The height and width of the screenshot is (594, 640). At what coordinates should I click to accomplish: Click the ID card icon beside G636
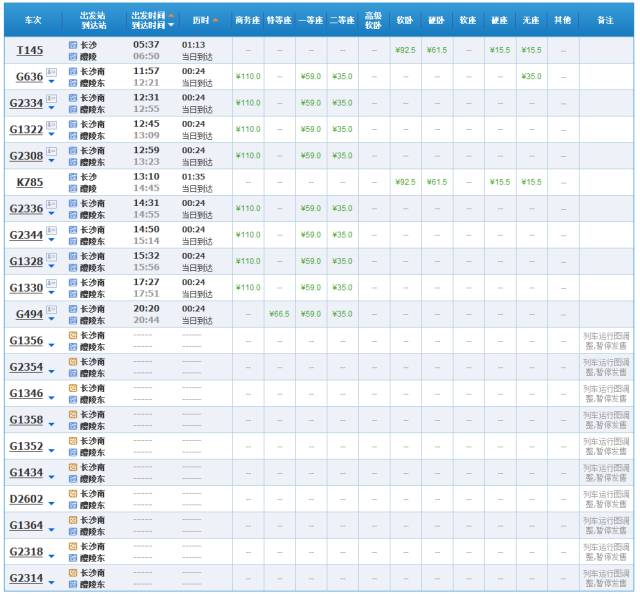(x=51, y=72)
